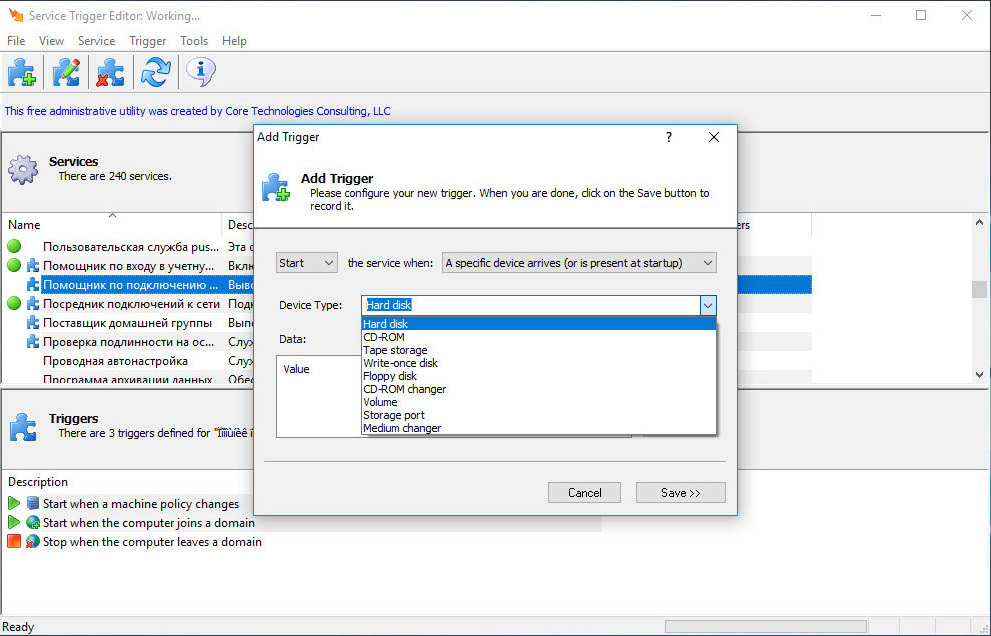Click globe icon of joins a domain trigger

33,522
